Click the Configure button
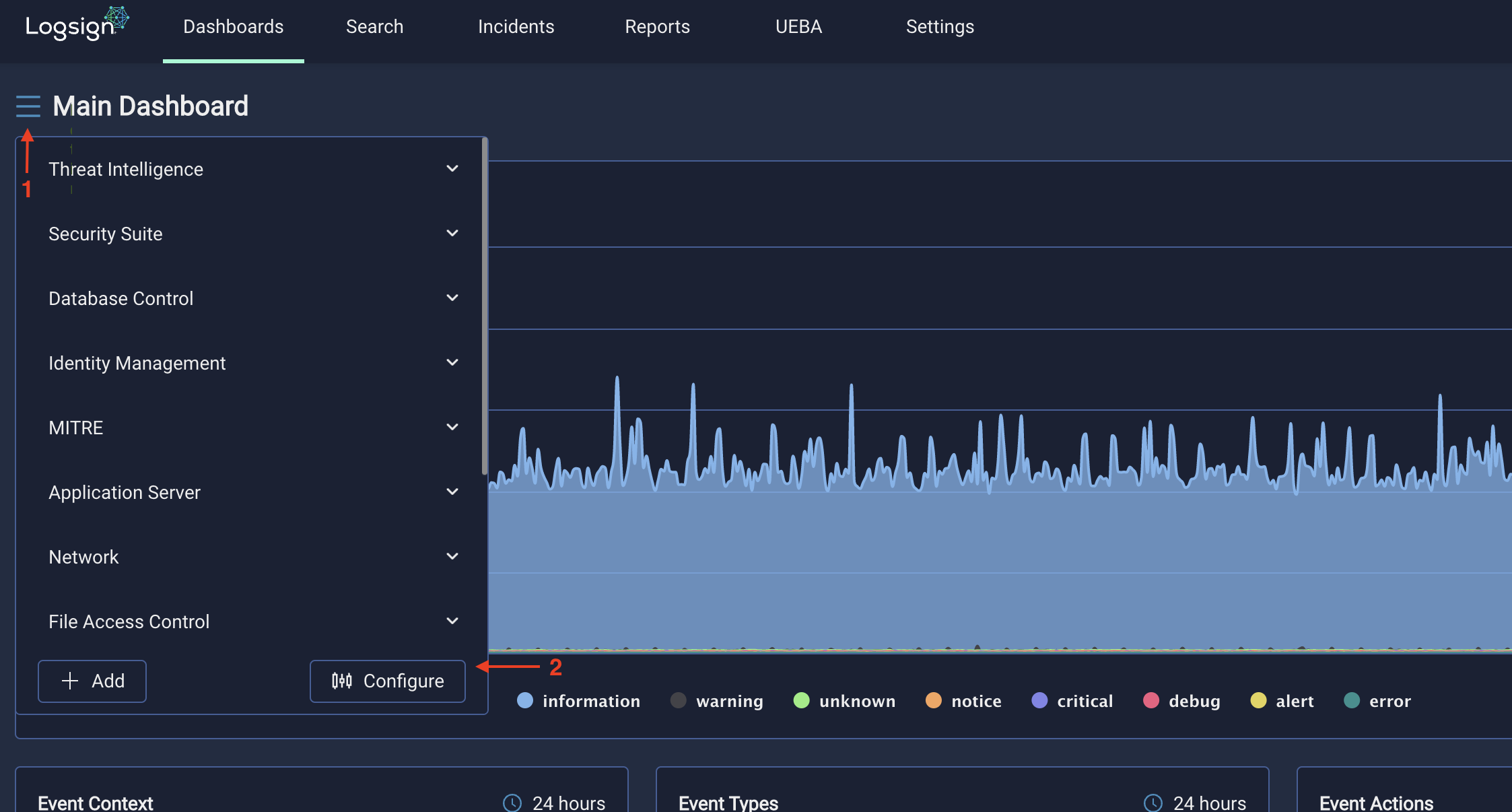This screenshot has height=812, width=1512. coord(388,681)
